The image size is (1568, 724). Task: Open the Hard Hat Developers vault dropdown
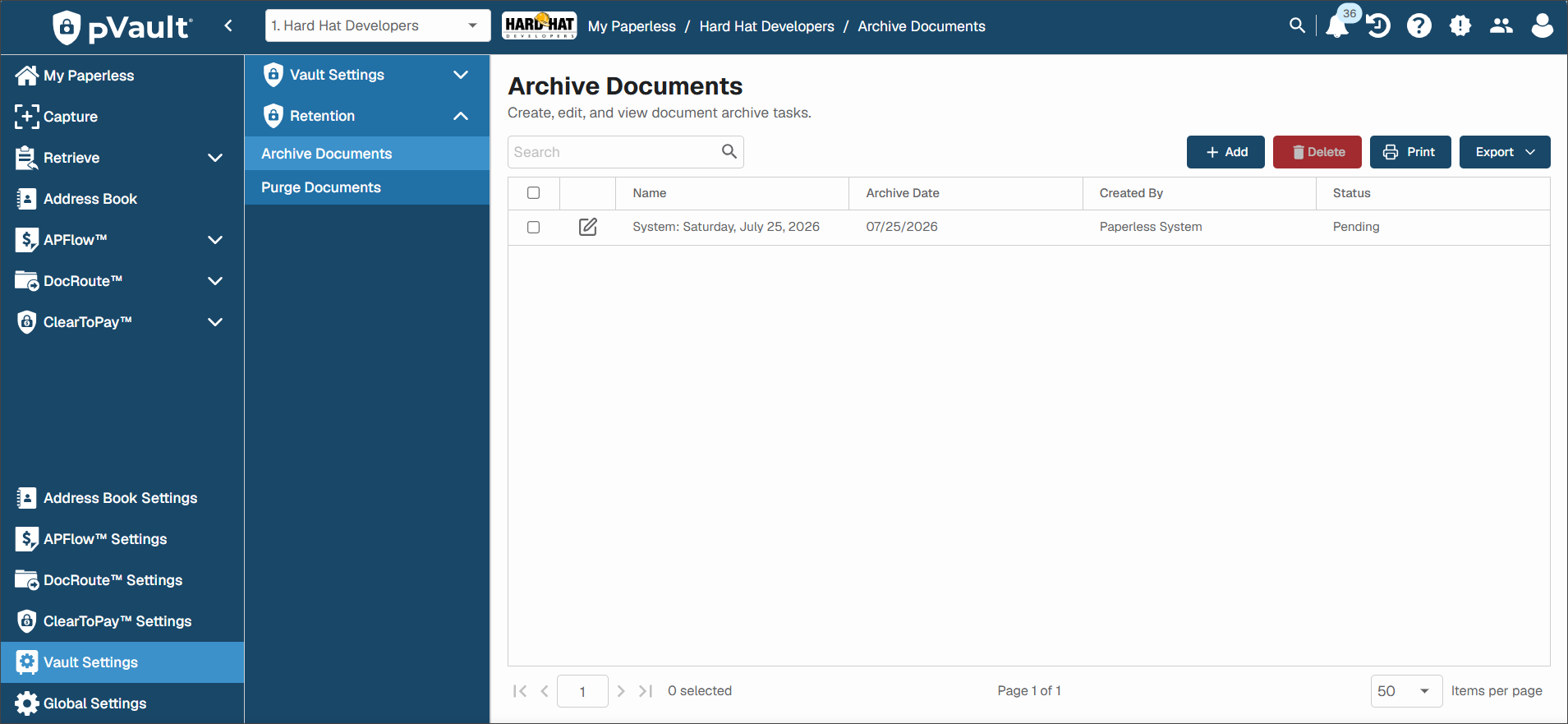pos(378,25)
